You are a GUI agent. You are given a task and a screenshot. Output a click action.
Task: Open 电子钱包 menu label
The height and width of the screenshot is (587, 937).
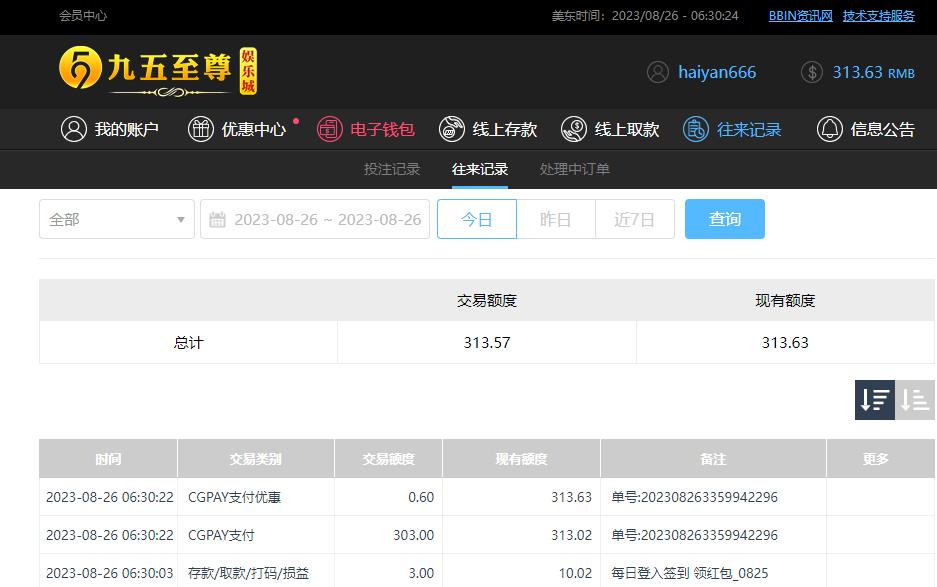point(382,129)
